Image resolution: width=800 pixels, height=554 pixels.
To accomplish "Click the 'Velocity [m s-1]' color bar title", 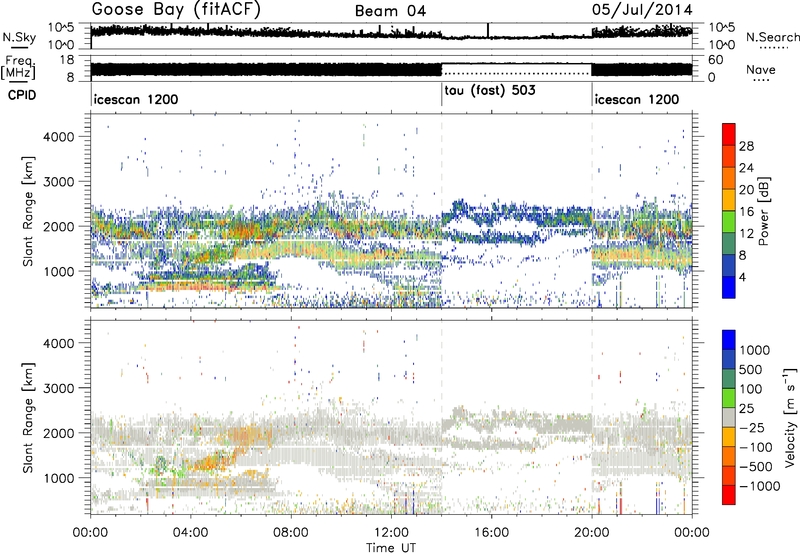I will click(790, 417).
